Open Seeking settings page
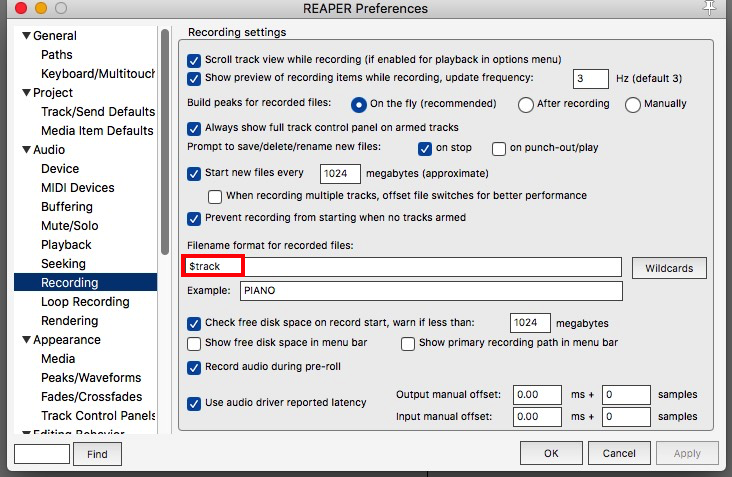Screen dimensions: 732x477 [x=63, y=264]
